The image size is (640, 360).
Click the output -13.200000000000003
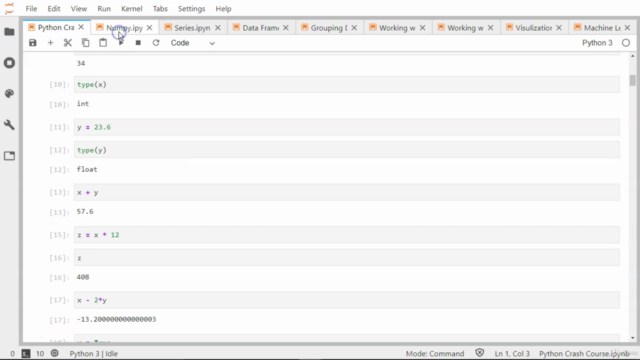click(116, 319)
